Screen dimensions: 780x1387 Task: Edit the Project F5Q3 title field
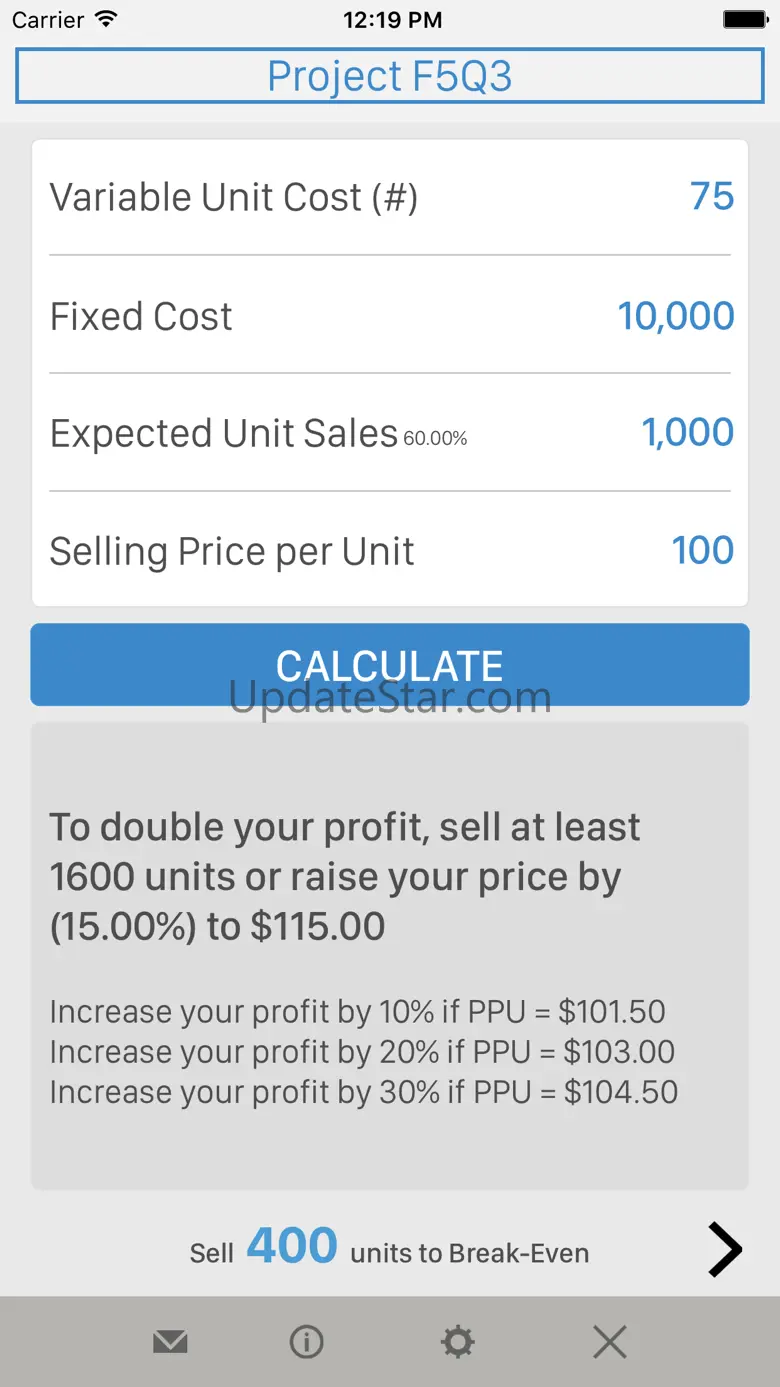click(x=390, y=76)
